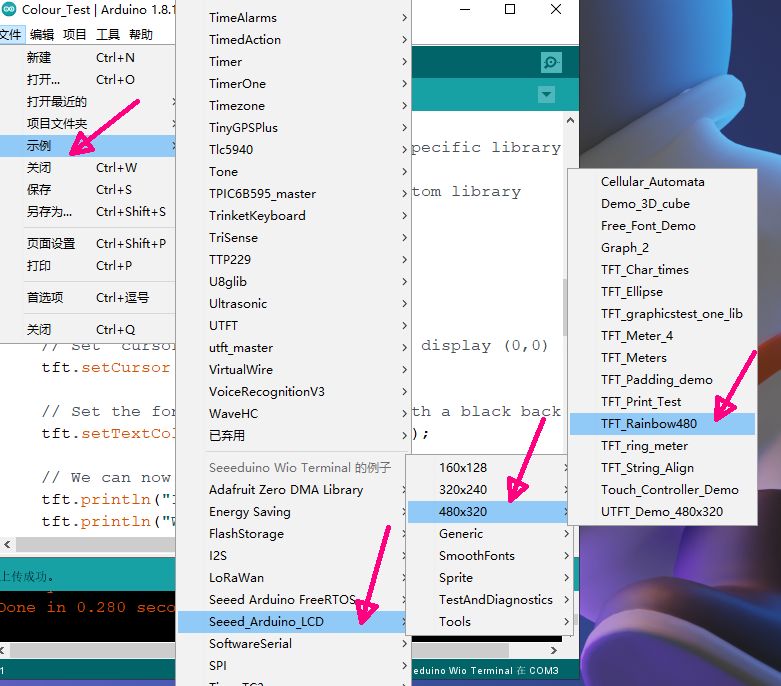The image size is (781, 686).
Task: Open FlashStorage examples
Action: tap(294, 534)
